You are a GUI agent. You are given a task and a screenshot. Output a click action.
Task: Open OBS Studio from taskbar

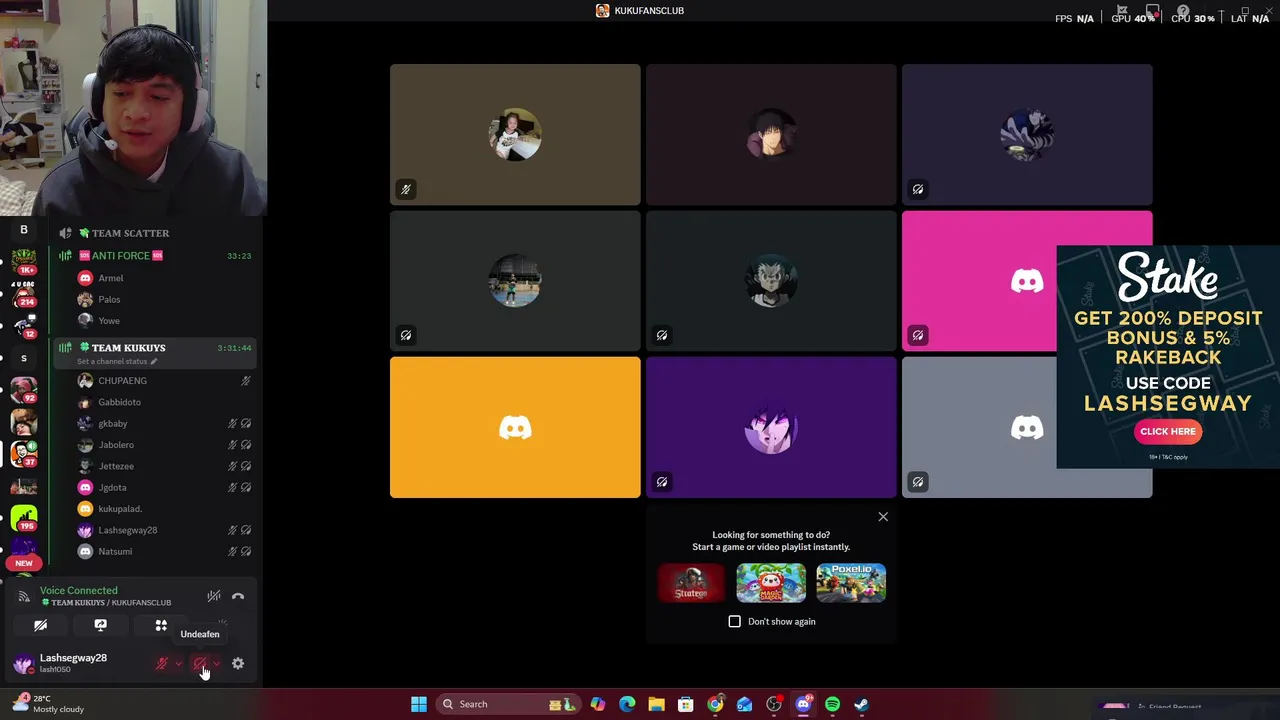(774, 704)
